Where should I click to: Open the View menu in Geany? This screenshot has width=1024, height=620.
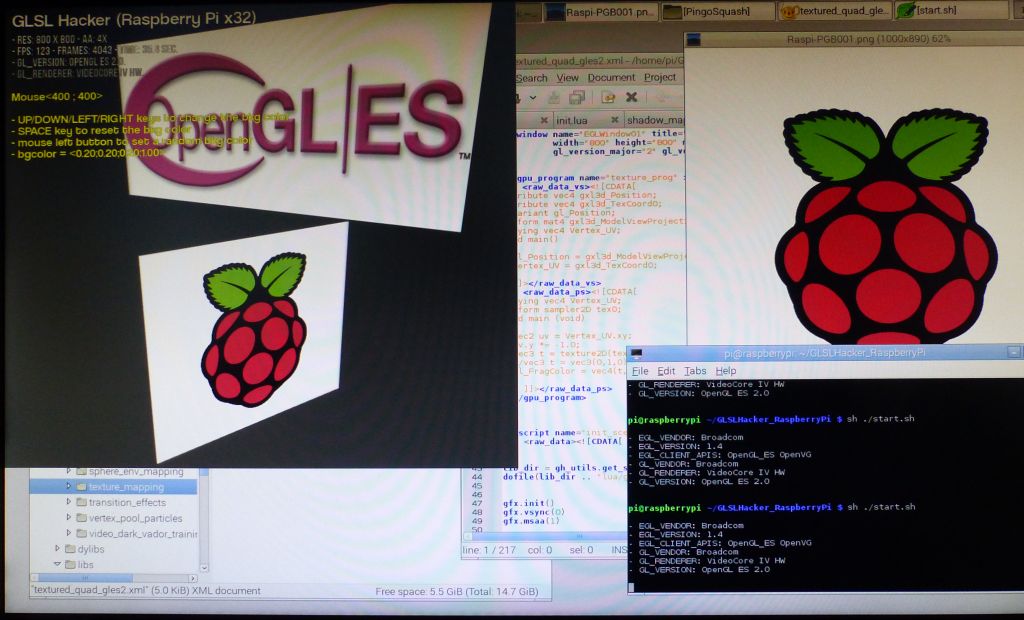pyautogui.click(x=568, y=78)
